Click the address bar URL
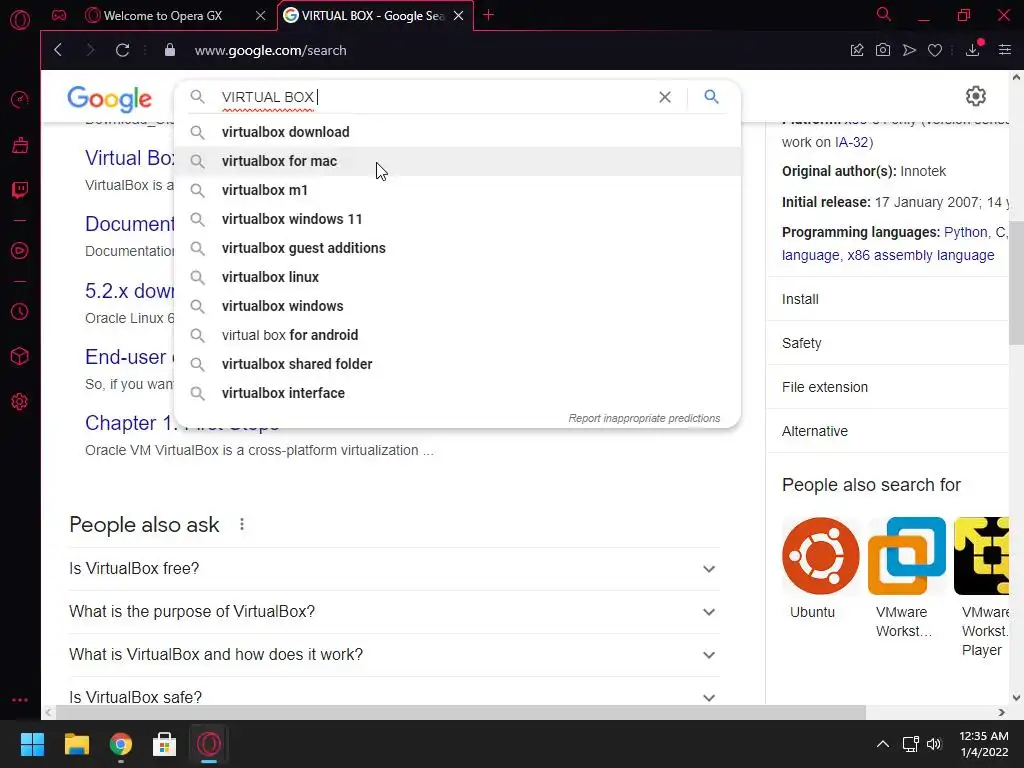Screen dimensions: 1024x768 pos(270,50)
